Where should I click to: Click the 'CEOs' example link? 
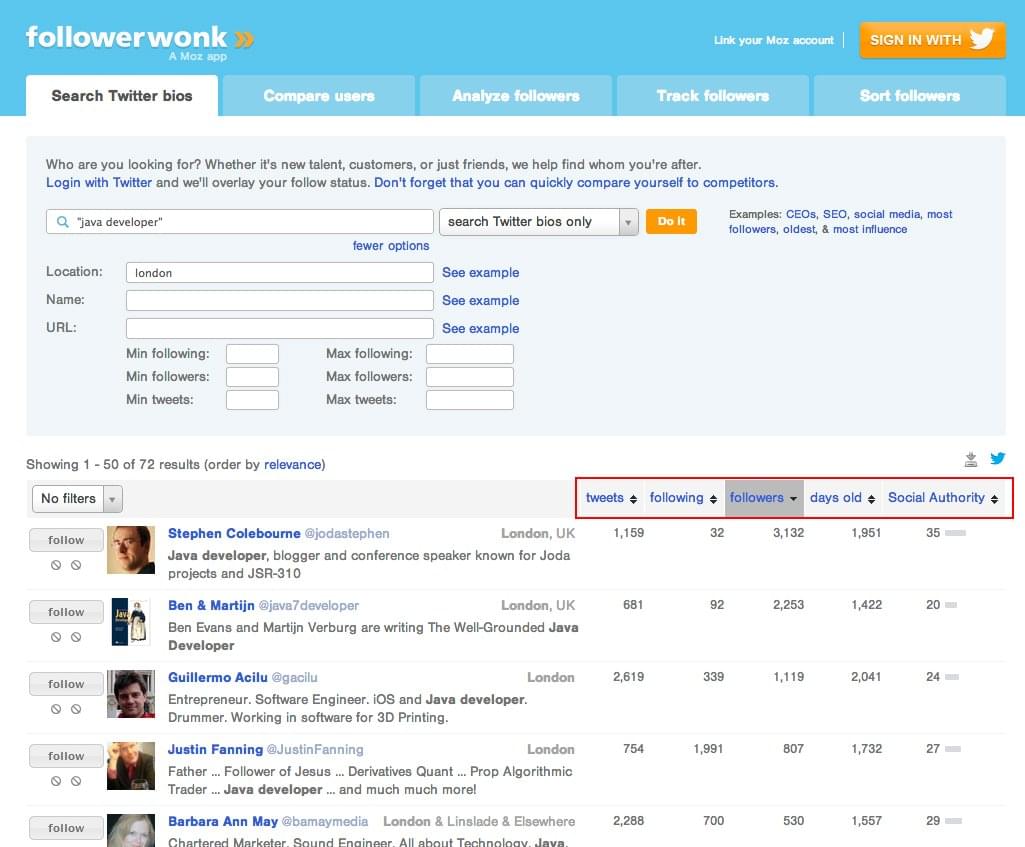click(801, 214)
